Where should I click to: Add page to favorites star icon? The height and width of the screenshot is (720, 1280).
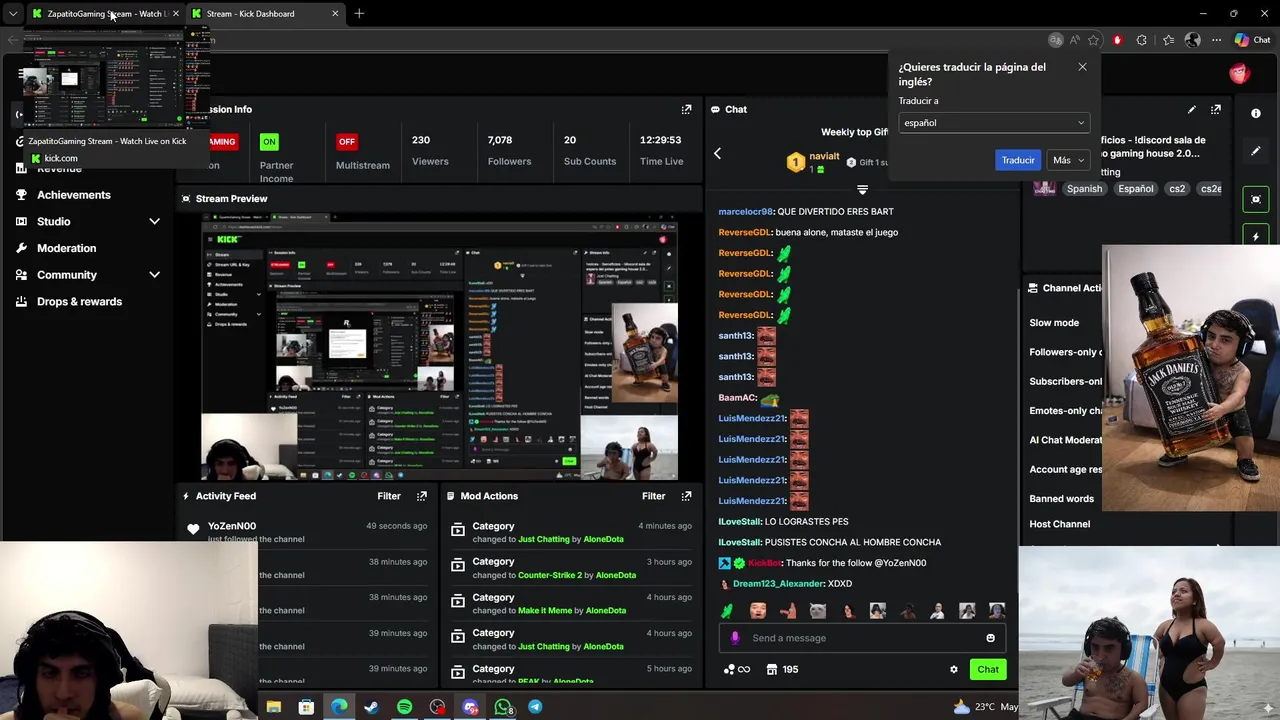click(1093, 40)
